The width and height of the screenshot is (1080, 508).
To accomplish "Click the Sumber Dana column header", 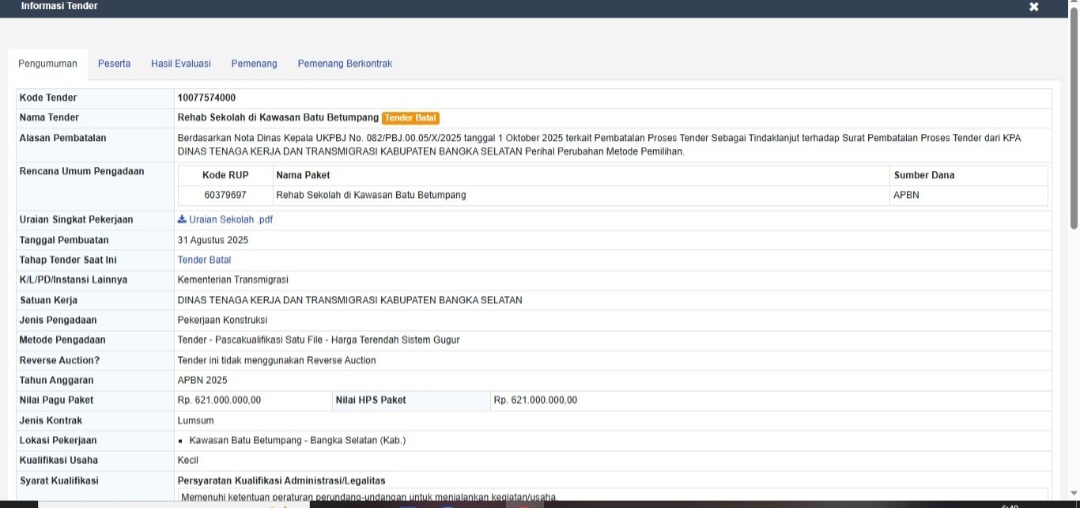I will (923, 175).
